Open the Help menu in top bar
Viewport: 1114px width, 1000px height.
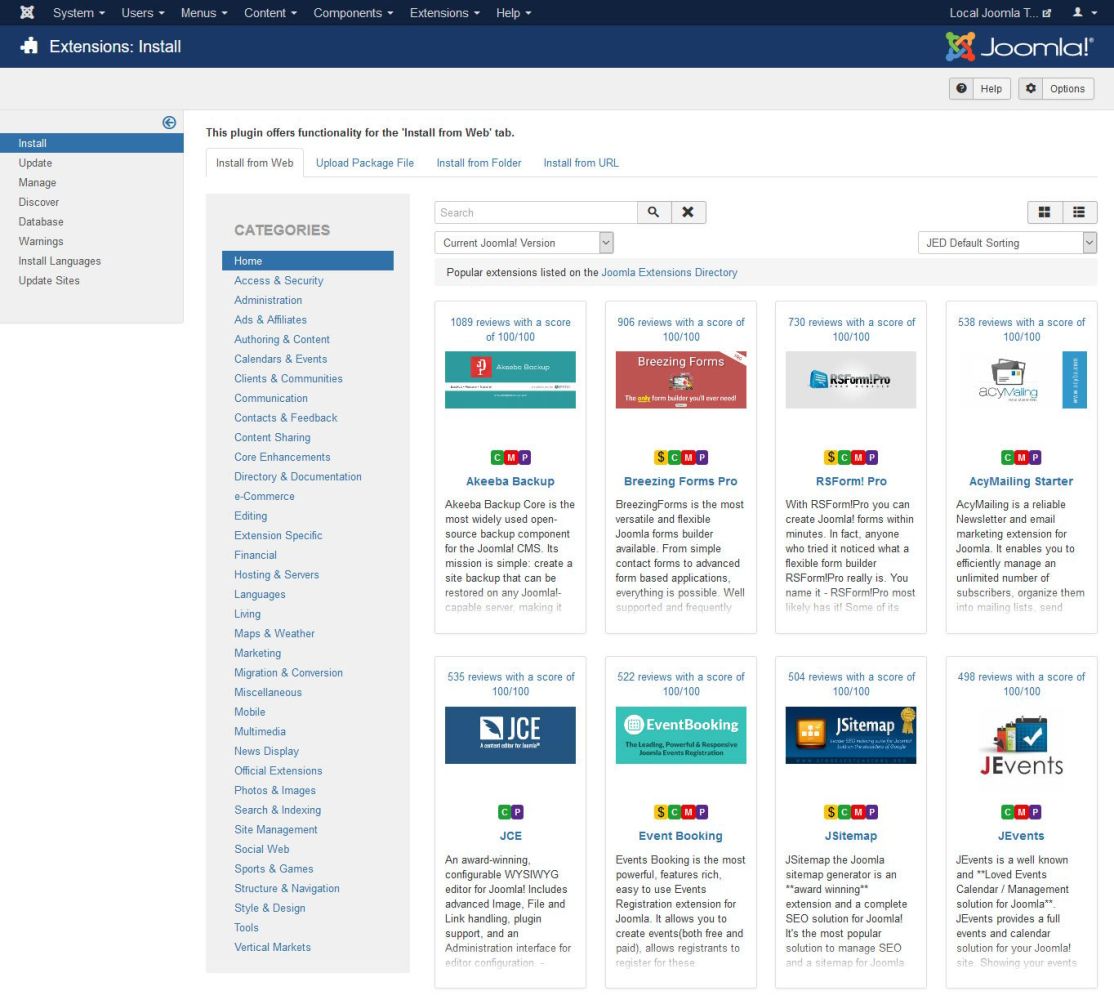[x=514, y=13]
